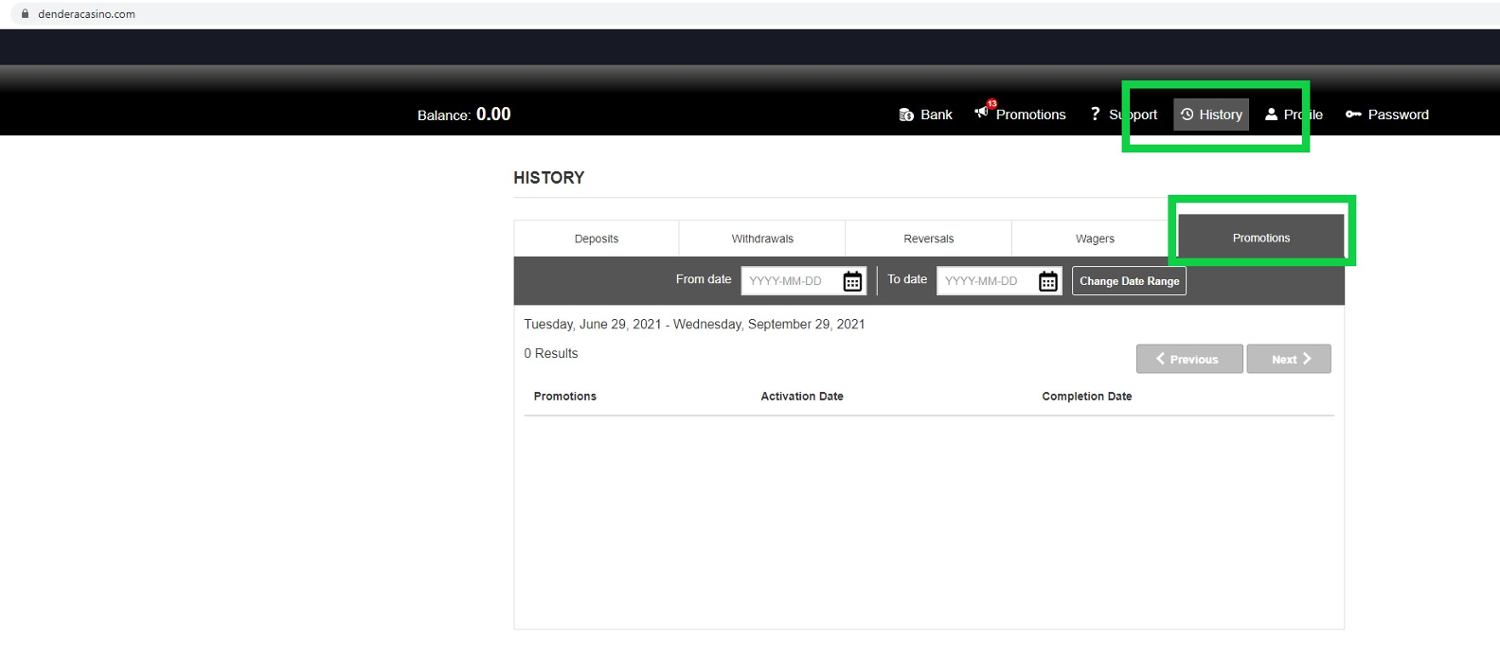Click the History clock icon
Image resolution: width=1500 pixels, height=655 pixels.
(1187, 115)
